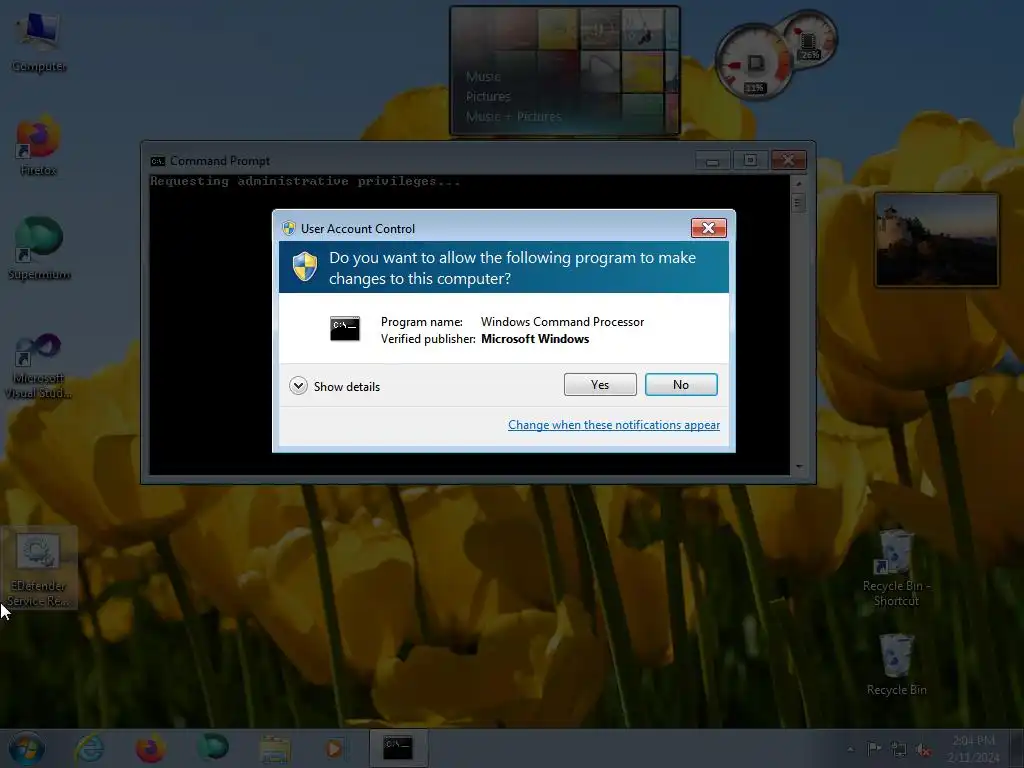The width and height of the screenshot is (1024, 768).
Task: Open Supermium from the taskbar
Action: [212, 748]
